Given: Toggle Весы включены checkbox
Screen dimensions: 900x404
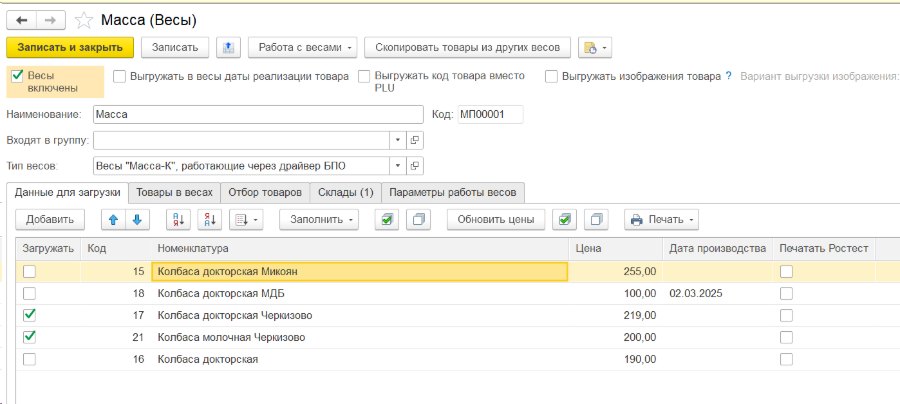Looking at the screenshot, I should [17, 76].
